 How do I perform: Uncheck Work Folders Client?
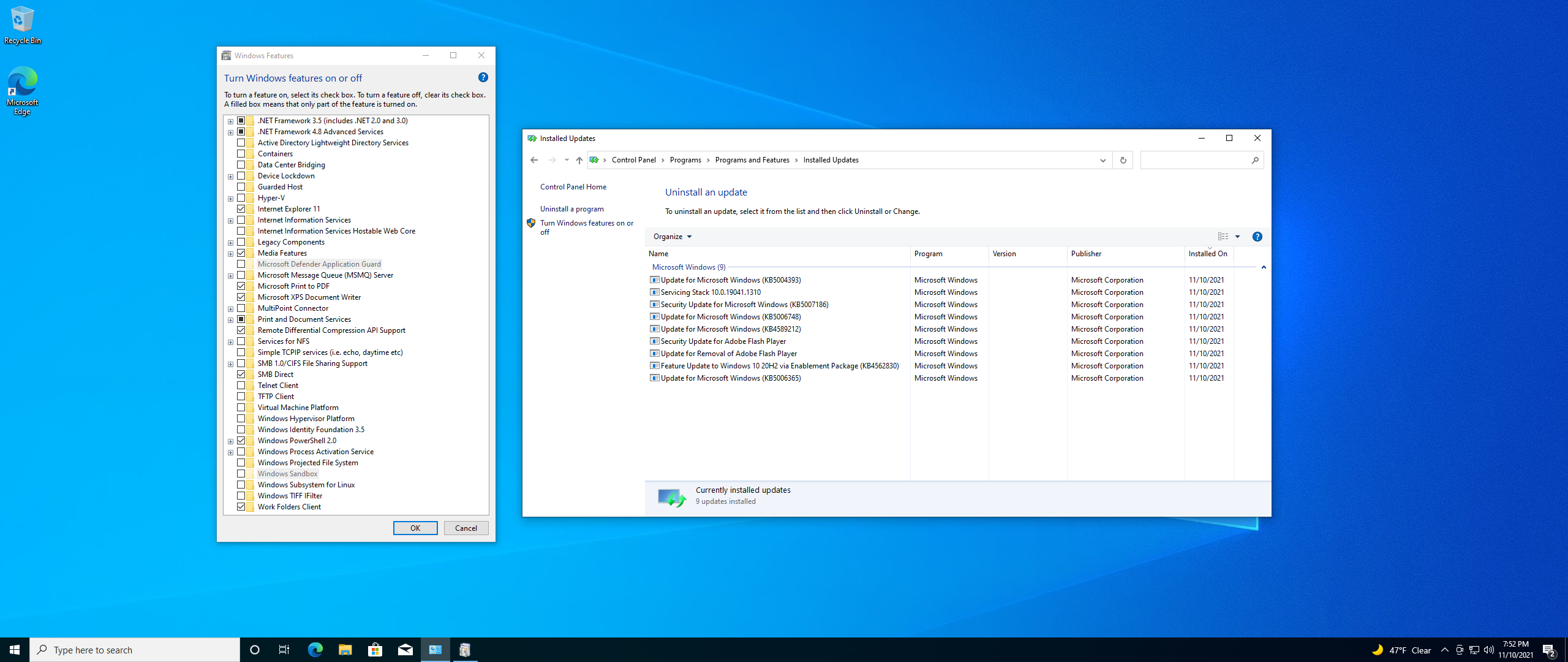241,507
